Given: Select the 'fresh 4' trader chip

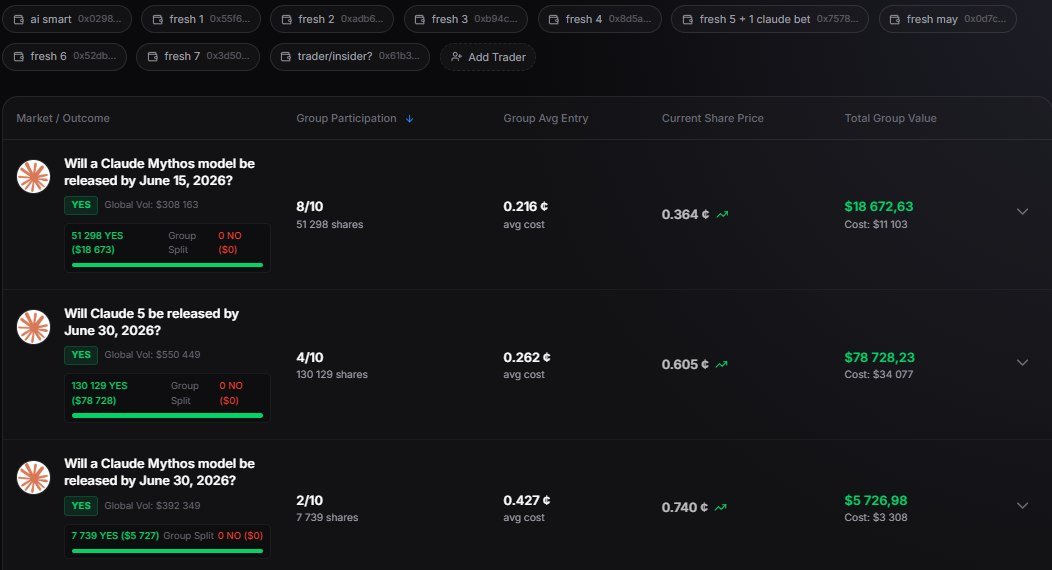Looking at the screenshot, I should point(600,19).
